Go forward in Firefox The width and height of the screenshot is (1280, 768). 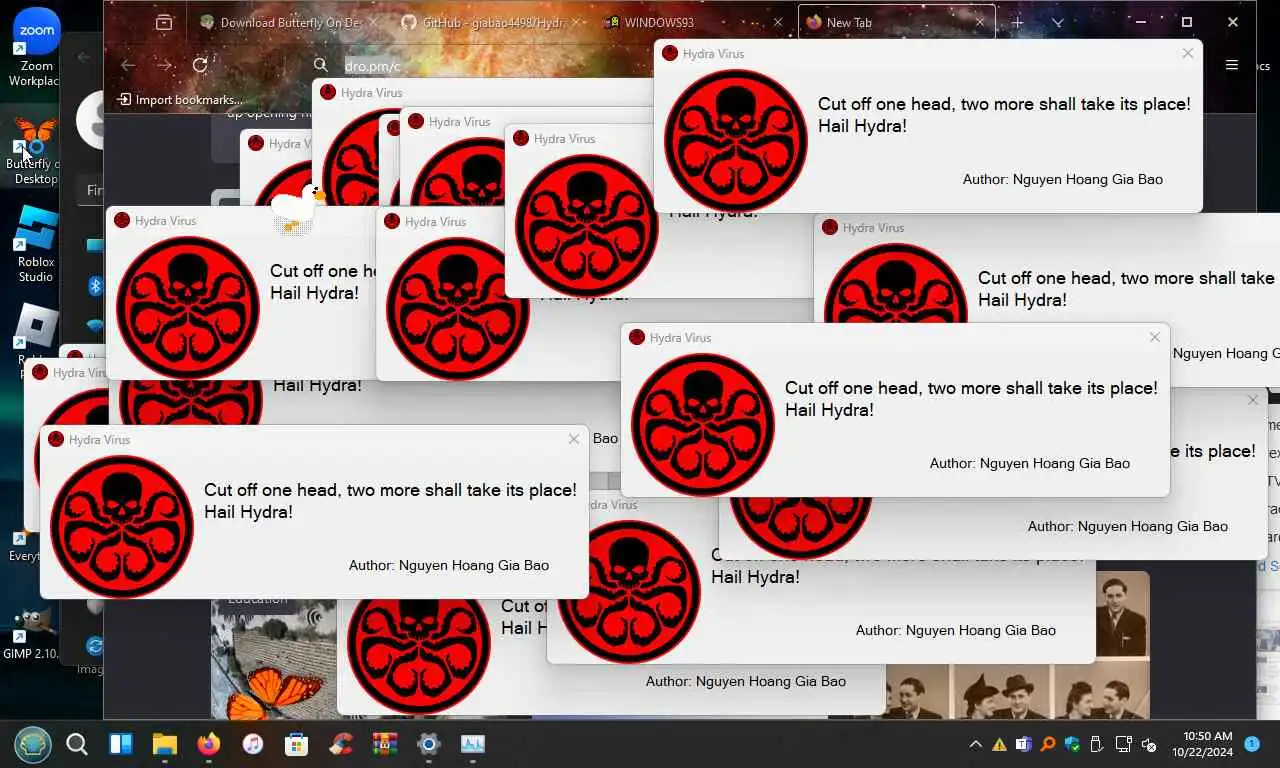point(164,65)
